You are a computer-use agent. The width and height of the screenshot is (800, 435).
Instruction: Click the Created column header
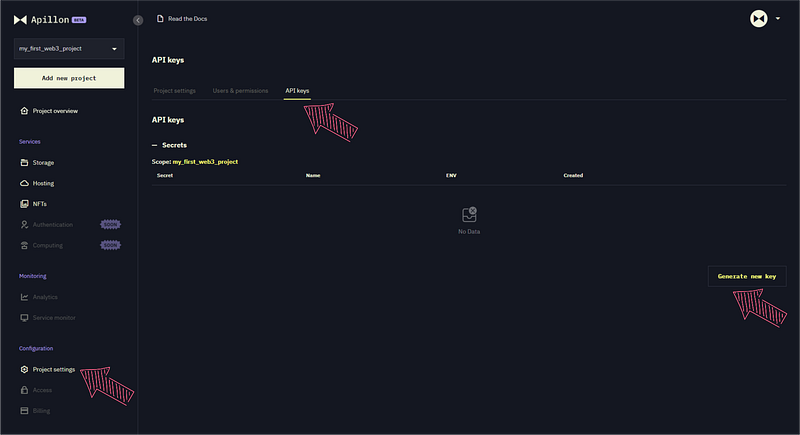[x=573, y=175]
